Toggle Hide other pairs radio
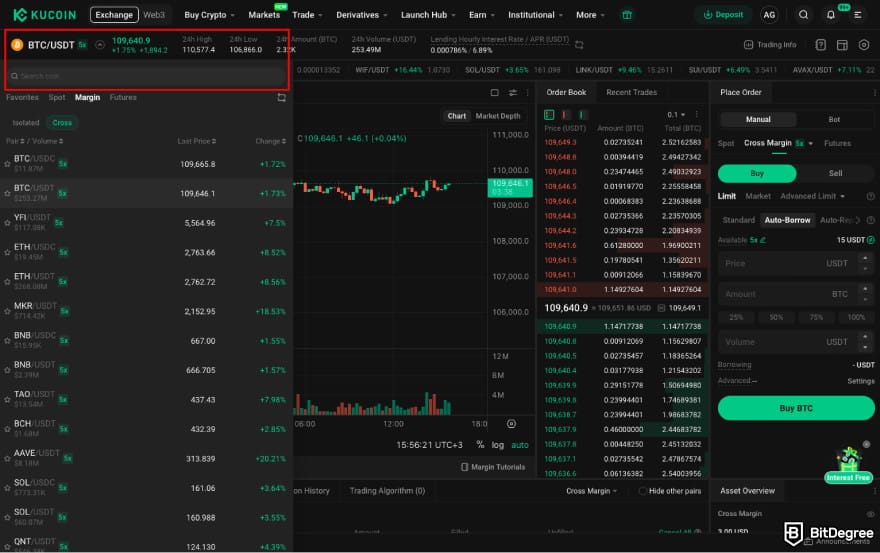Viewport: 880px width, 553px height. (642, 491)
